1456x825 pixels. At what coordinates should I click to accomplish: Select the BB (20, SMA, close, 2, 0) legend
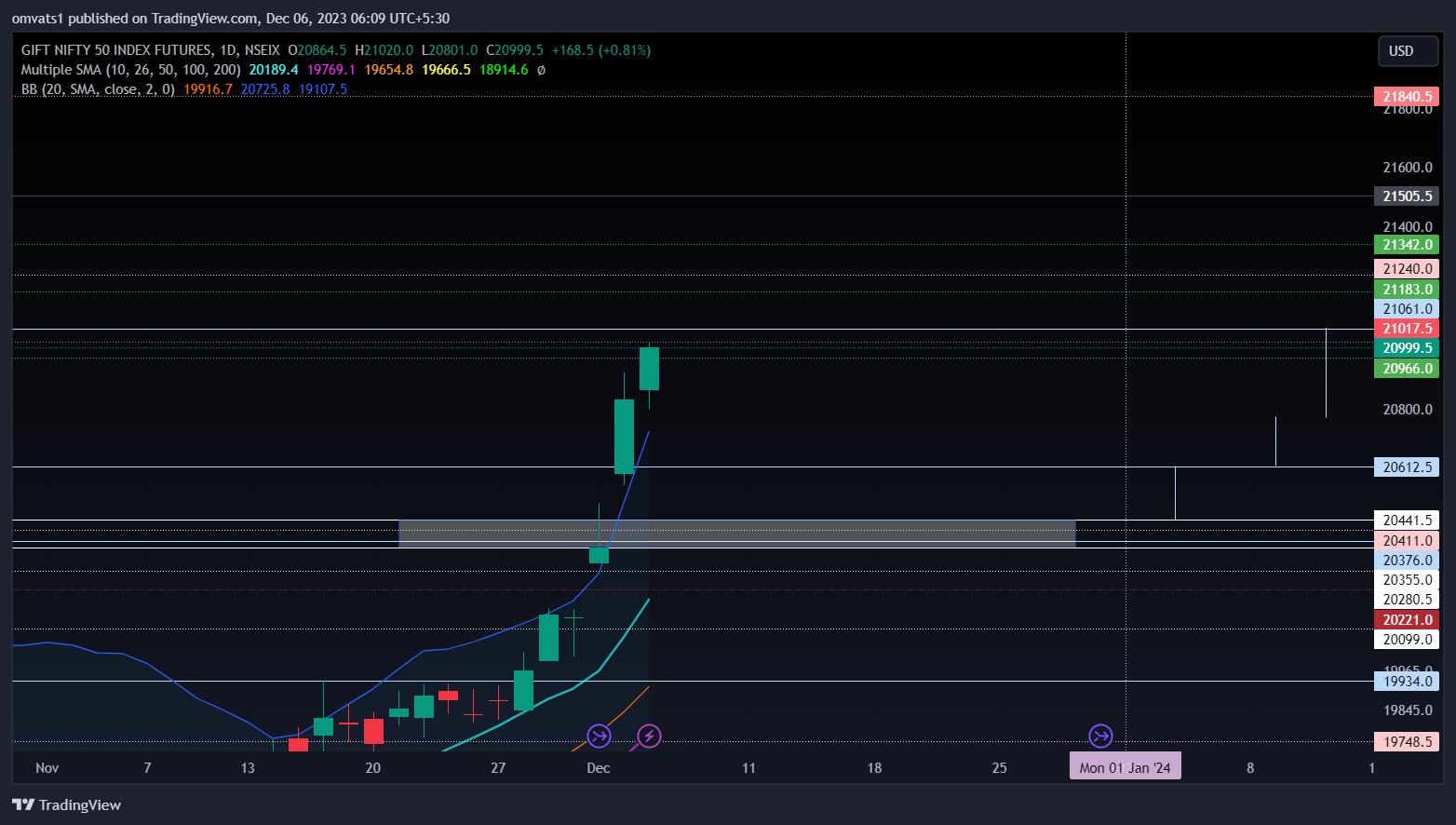pos(98,89)
